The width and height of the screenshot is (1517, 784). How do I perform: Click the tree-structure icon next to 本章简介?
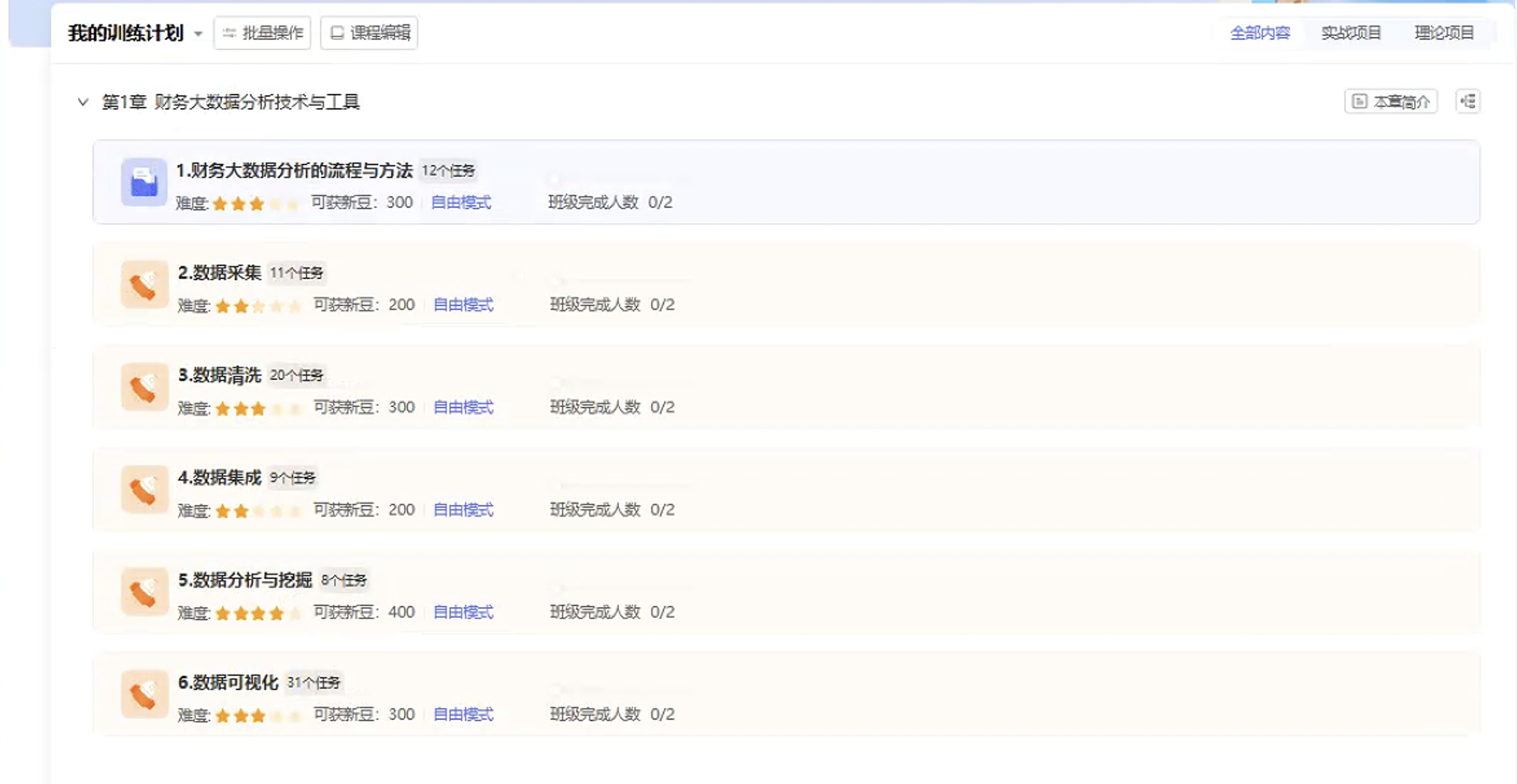1468,102
